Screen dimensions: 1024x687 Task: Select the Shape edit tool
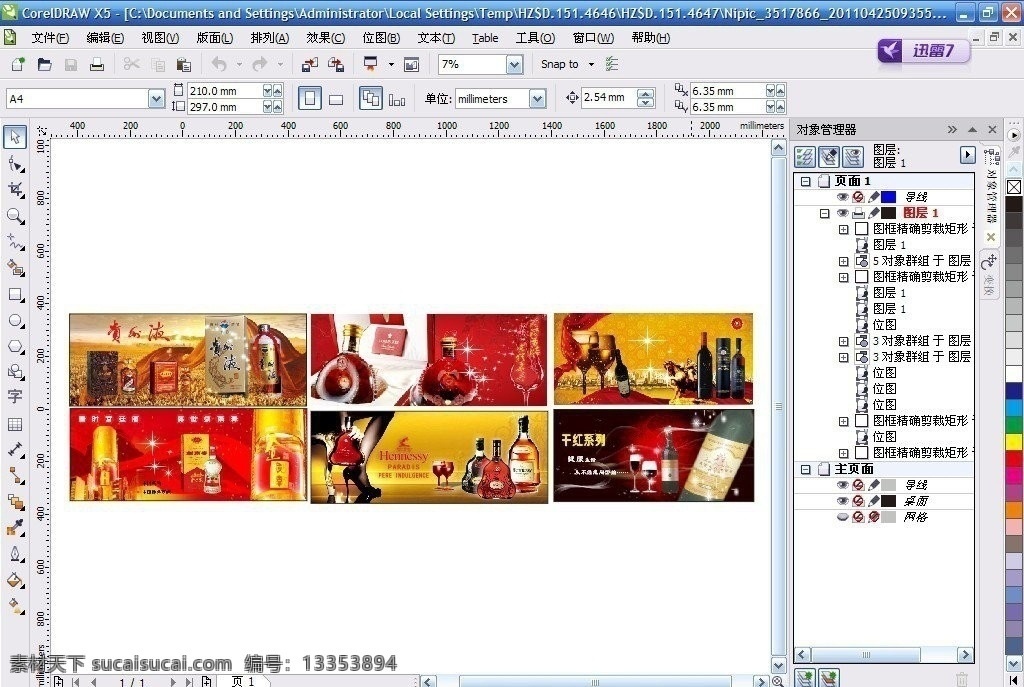16,165
